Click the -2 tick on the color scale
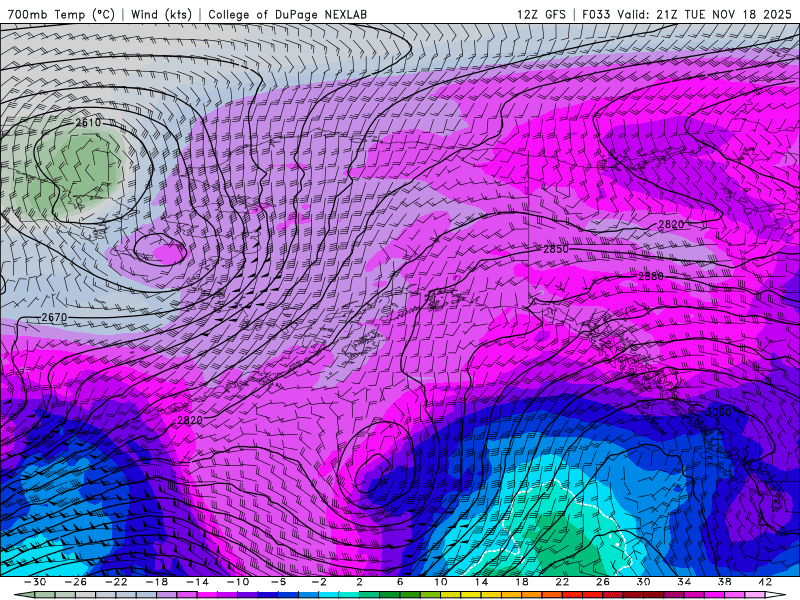 point(319,582)
